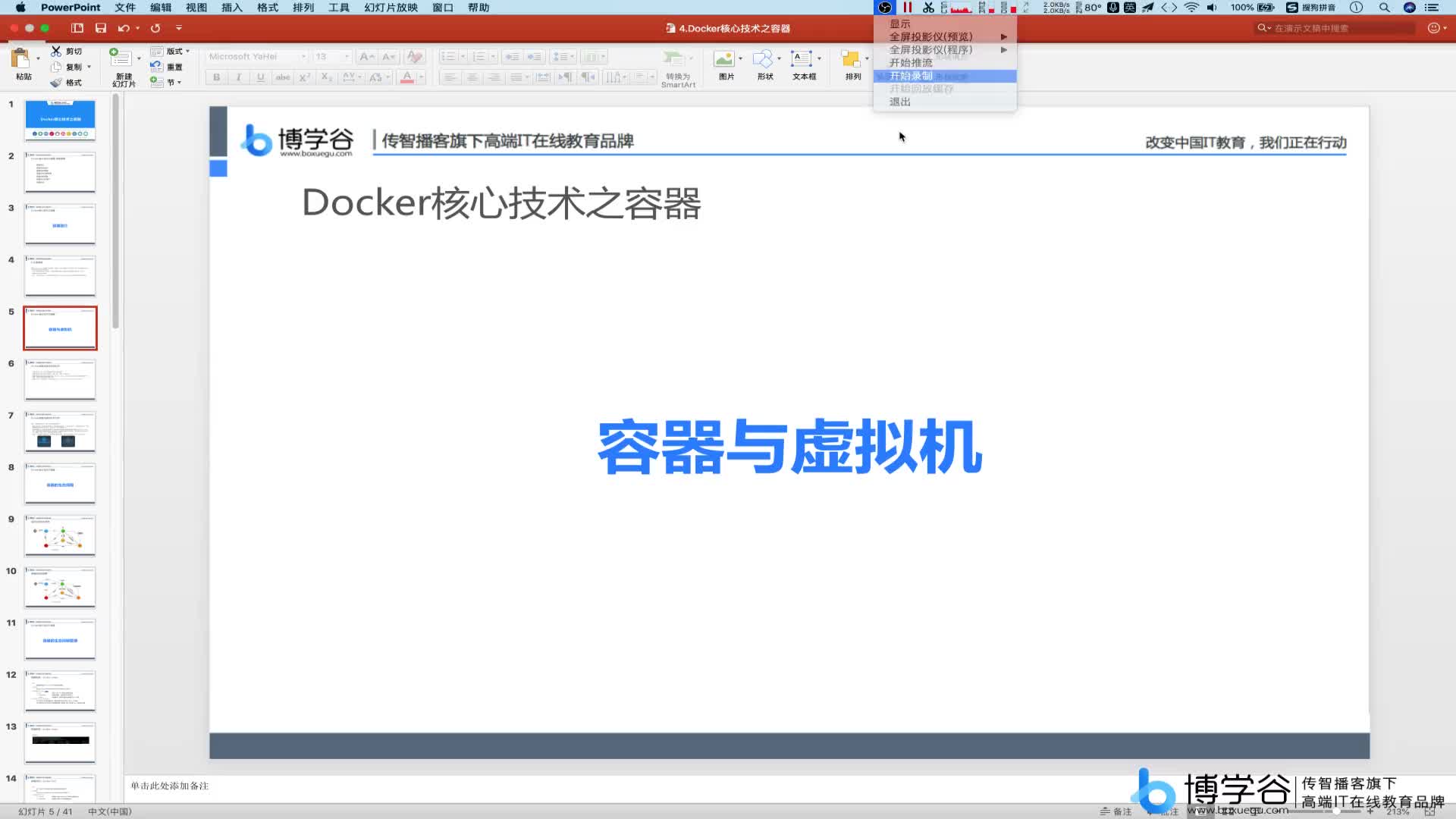
Task: Click 中文(中国) language in status bar
Action: (110, 811)
